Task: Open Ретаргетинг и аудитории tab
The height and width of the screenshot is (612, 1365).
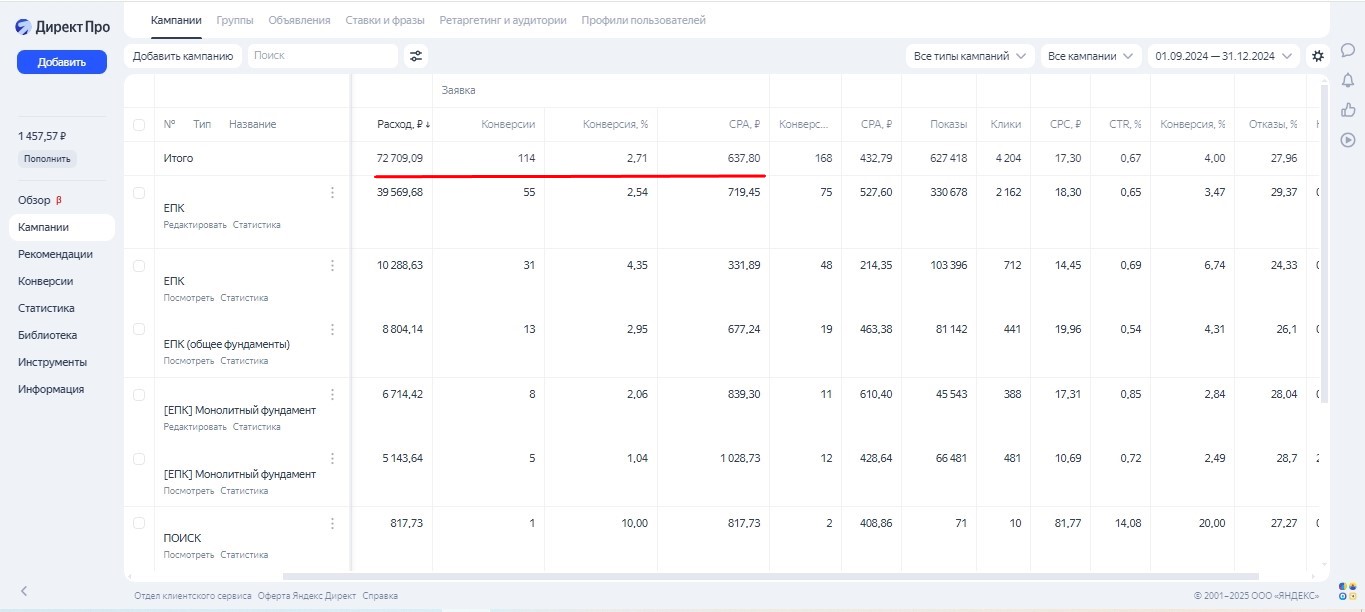Action: (503, 20)
